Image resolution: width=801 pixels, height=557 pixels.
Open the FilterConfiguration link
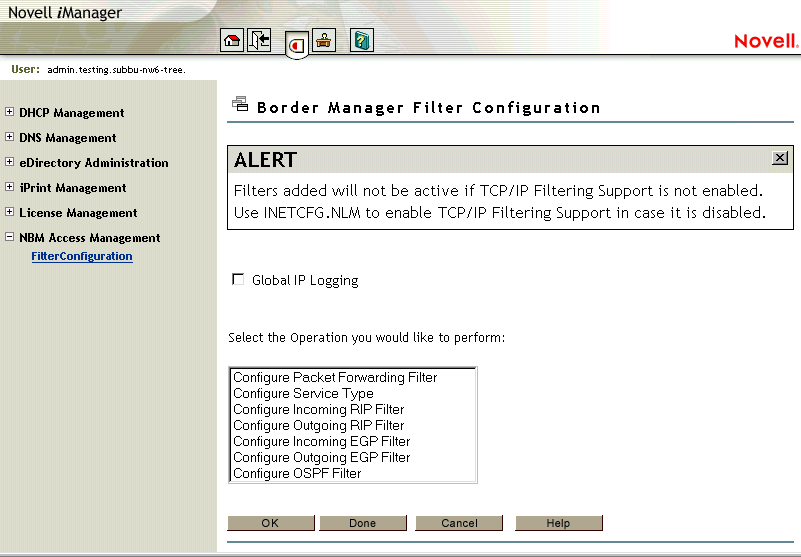click(82, 256)
